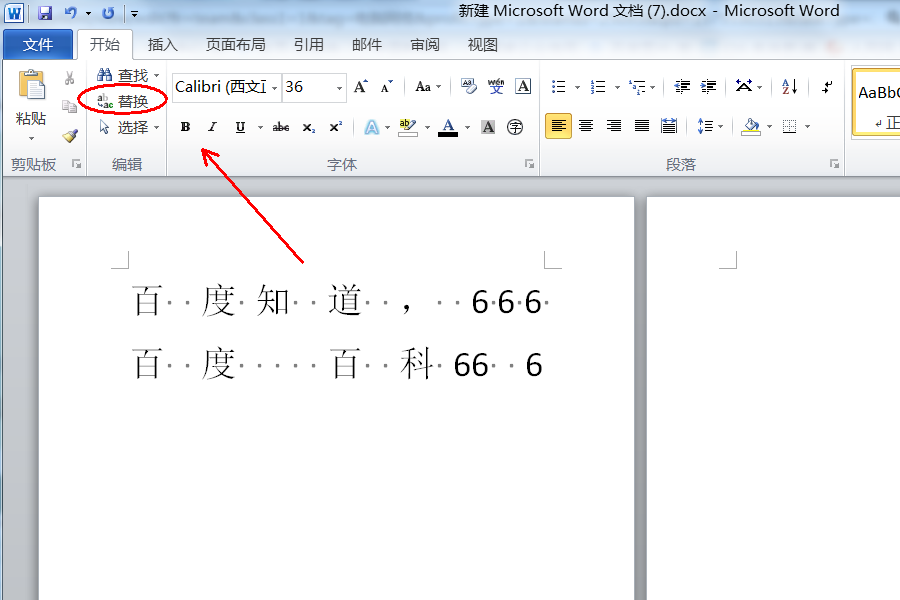Customize Quick Access Toolbar dropdown
The image size is (900, 600).
point(134,13)
